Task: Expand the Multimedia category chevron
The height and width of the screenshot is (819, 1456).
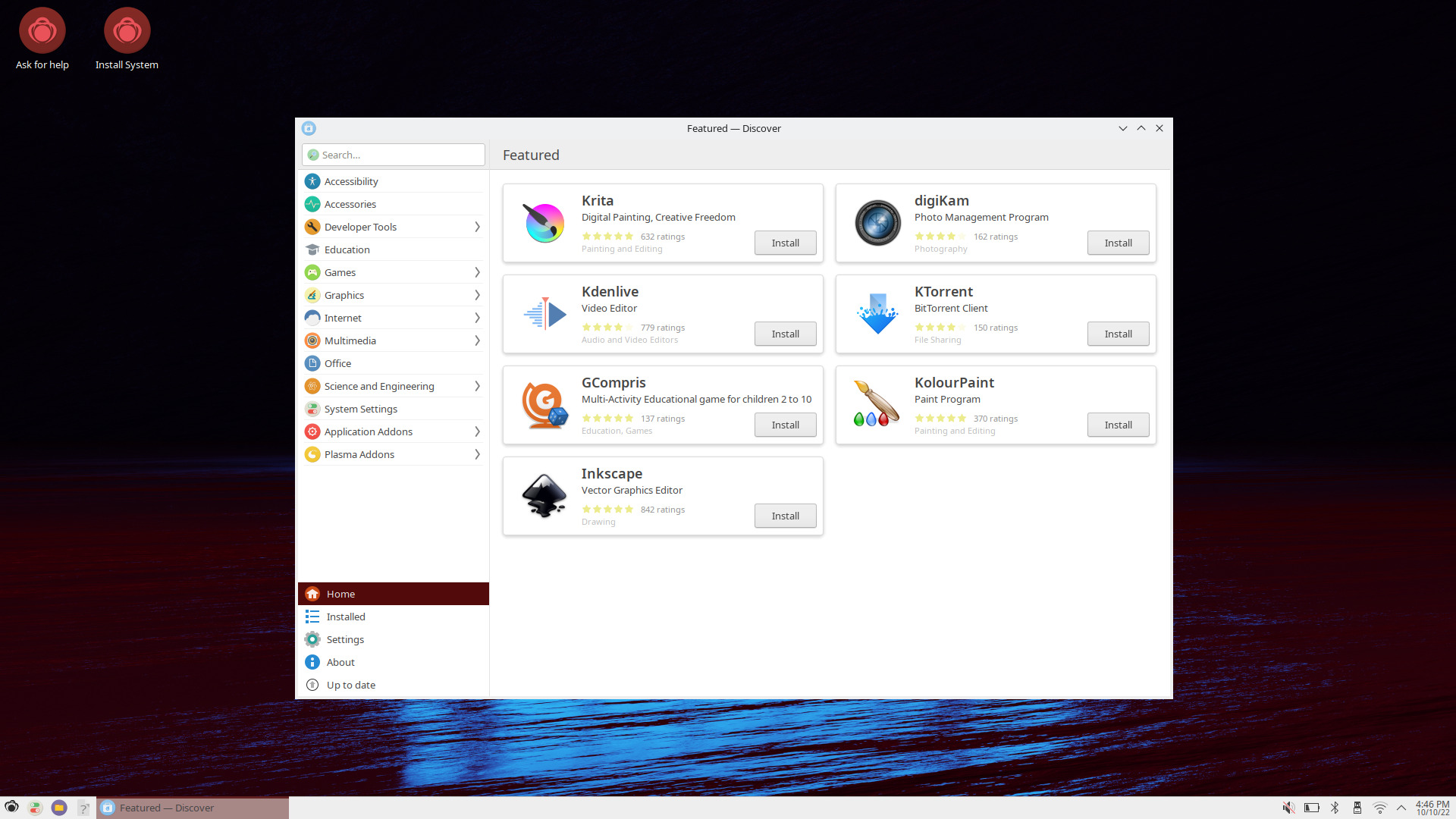Action: pyautogui.click(x=477, y=340)
